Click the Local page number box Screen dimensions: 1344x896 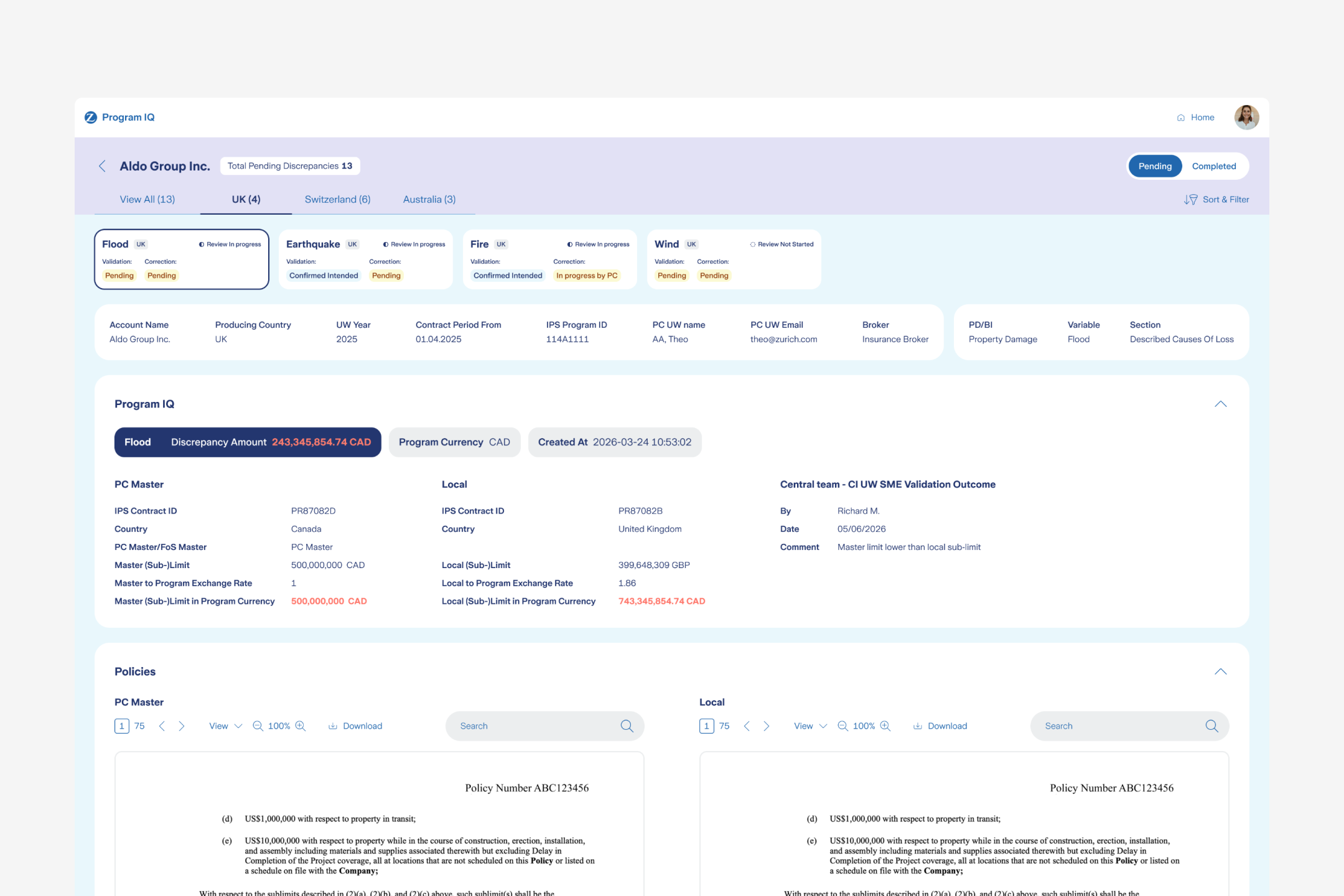[x=707, y=726]
